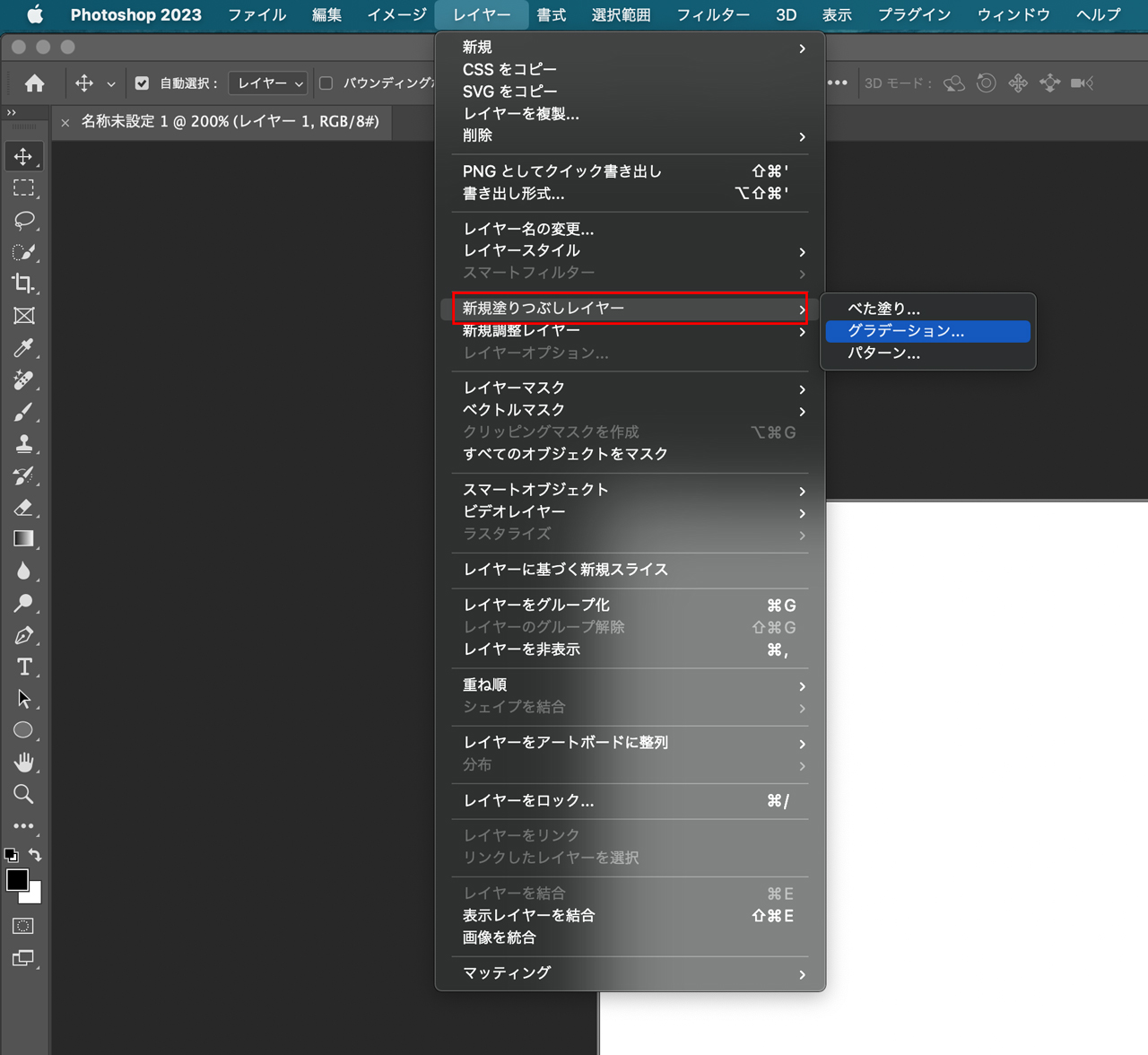Select the Eyedropper tool

(24, 348)
